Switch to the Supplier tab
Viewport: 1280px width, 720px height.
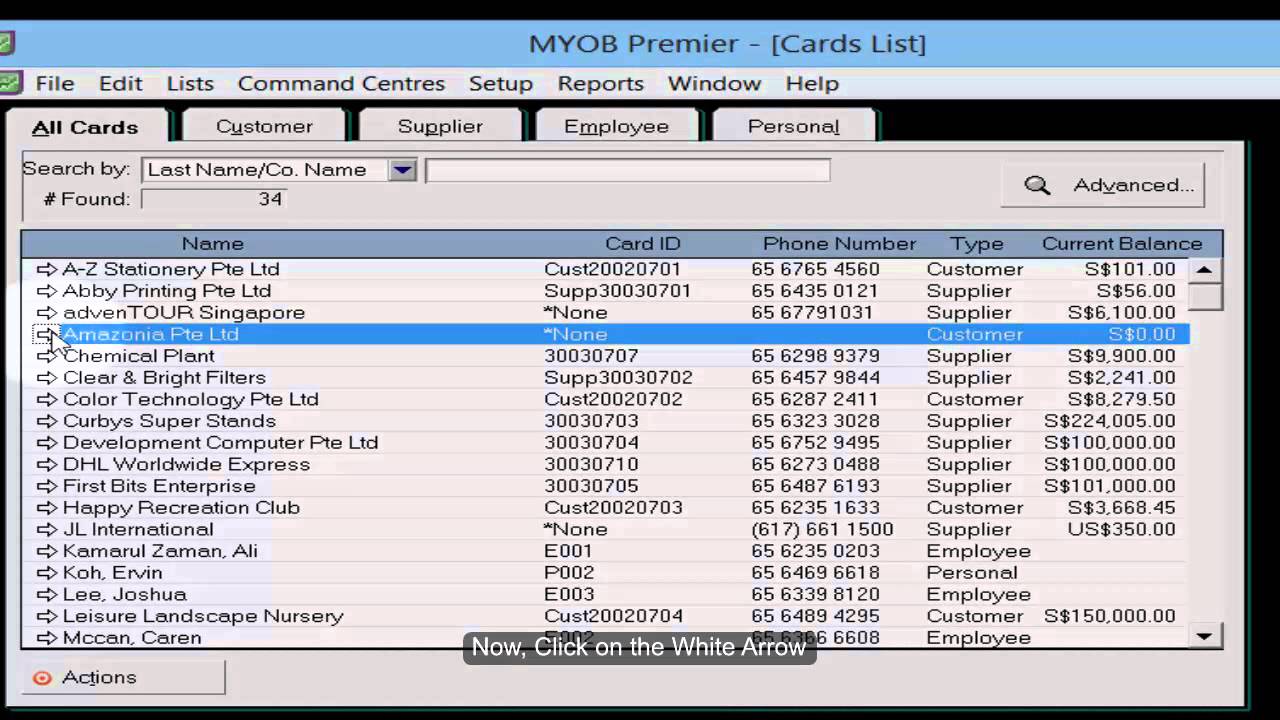click(x=440, y=126)
